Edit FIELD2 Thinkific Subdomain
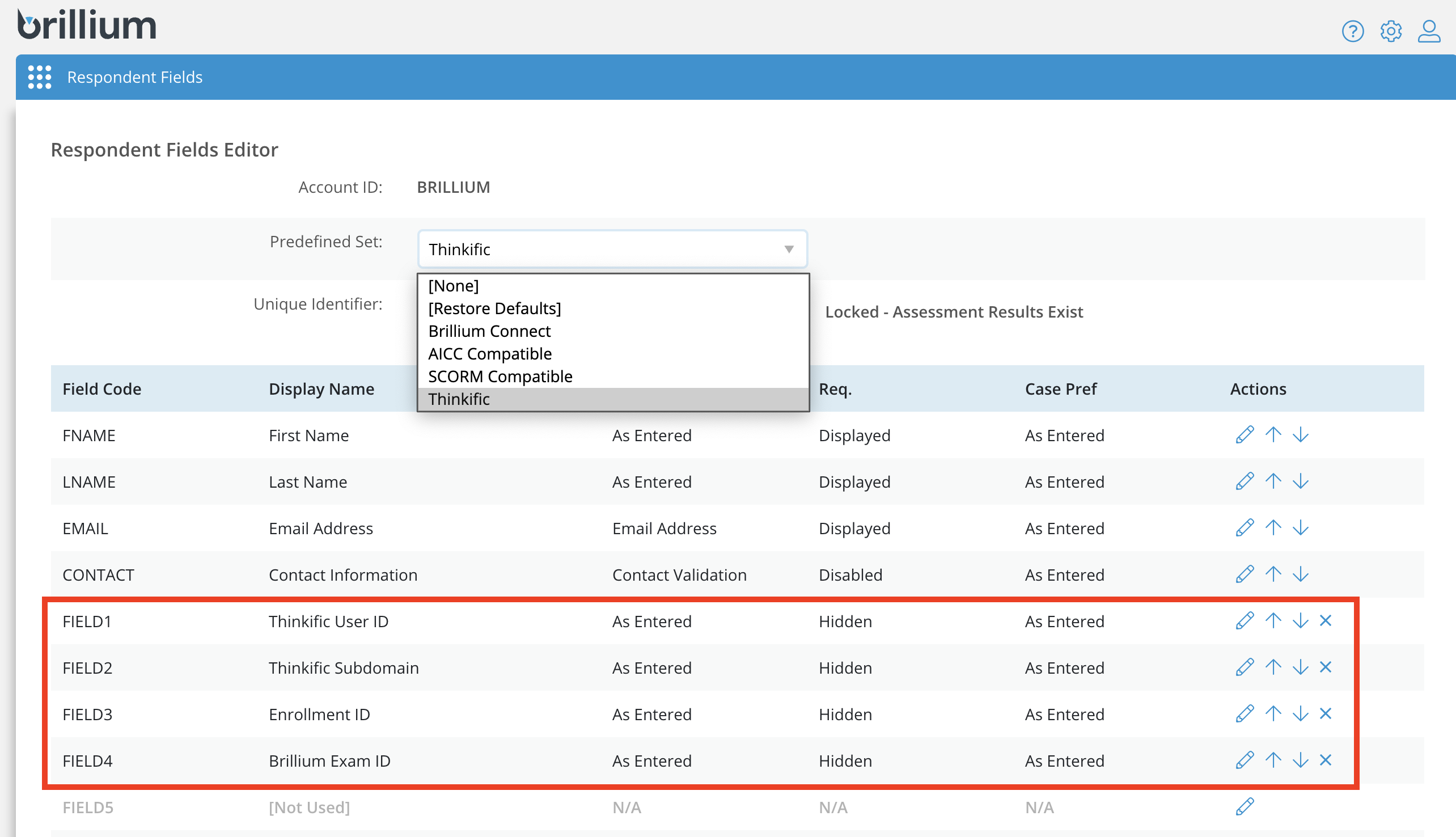Viewport: 1456px width, 837px height. (1245, 667)
